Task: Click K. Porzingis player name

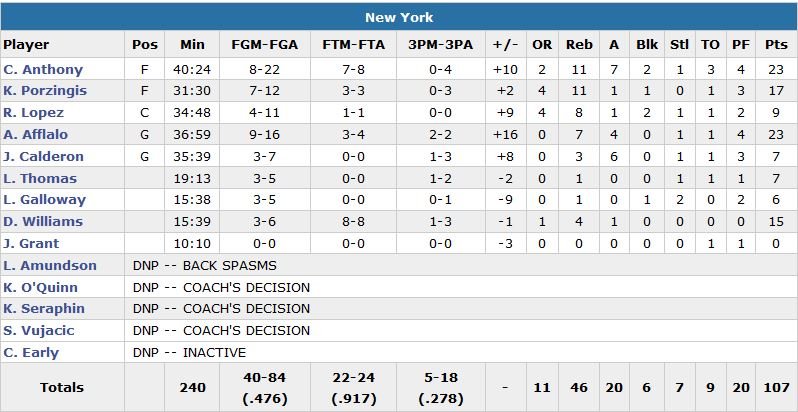Action: [45, 91]
